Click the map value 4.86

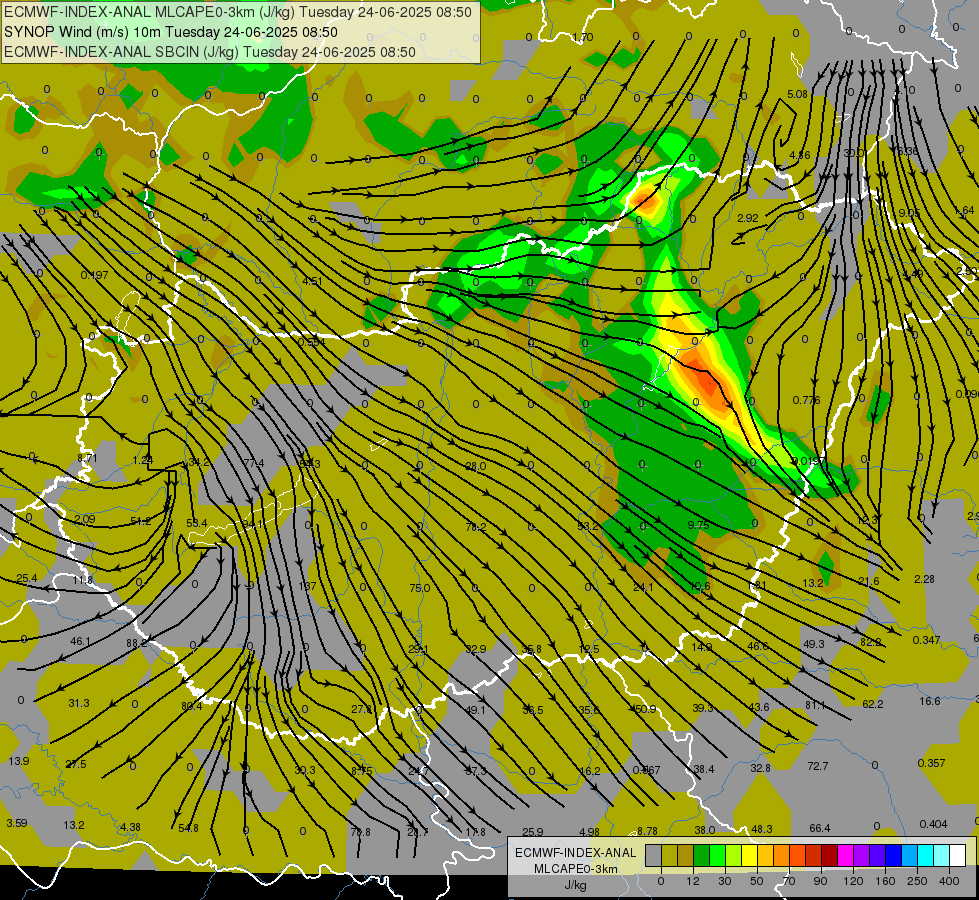coord(800,156)
